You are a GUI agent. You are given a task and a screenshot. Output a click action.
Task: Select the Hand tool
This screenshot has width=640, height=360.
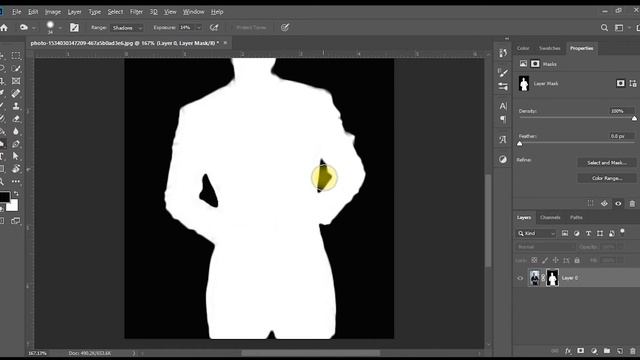(16, 169)
